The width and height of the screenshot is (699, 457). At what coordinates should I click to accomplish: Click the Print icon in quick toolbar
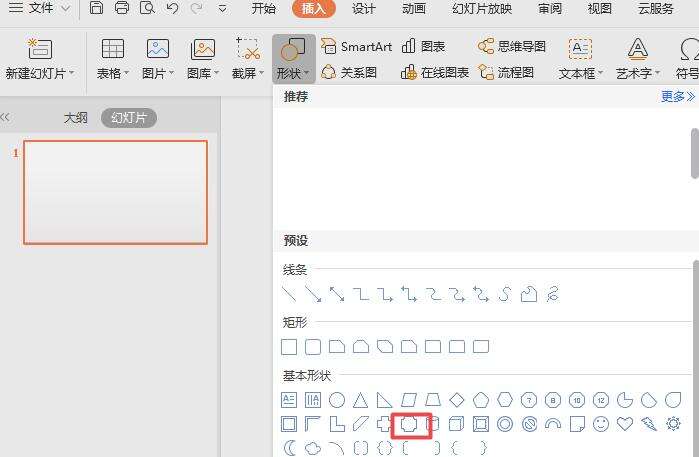[122, 8]
